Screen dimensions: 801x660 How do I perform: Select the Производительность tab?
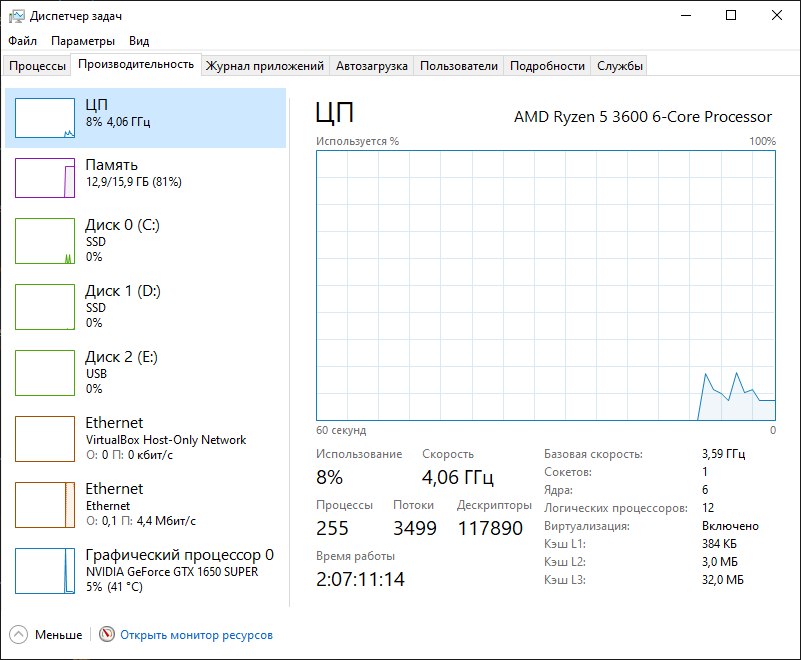[x=136, y=64]
